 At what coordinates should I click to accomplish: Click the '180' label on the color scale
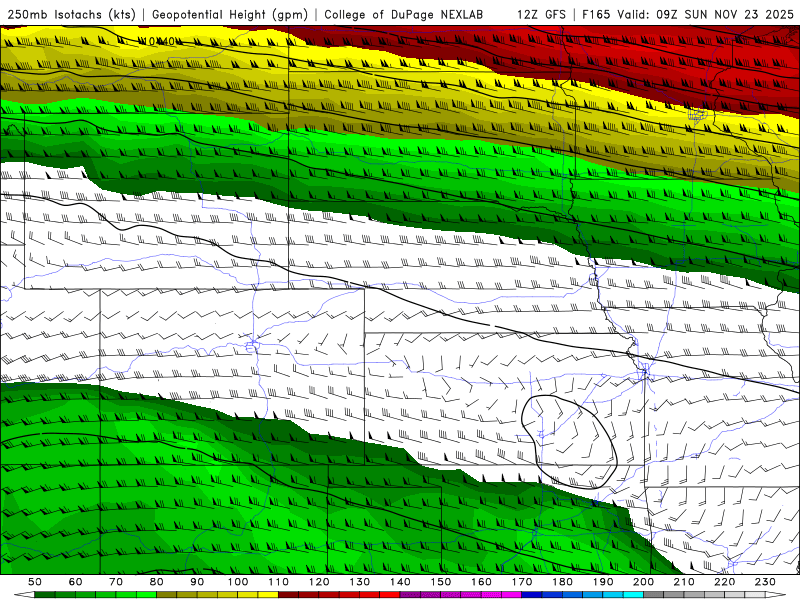click(x=562, y=582)
